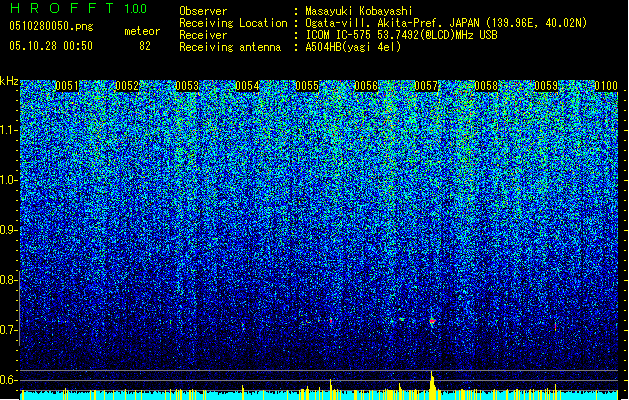629x400 pixels.
Task: Click the Observer name Masayuki Kobayashi
Action: click(x=358, y=11)
